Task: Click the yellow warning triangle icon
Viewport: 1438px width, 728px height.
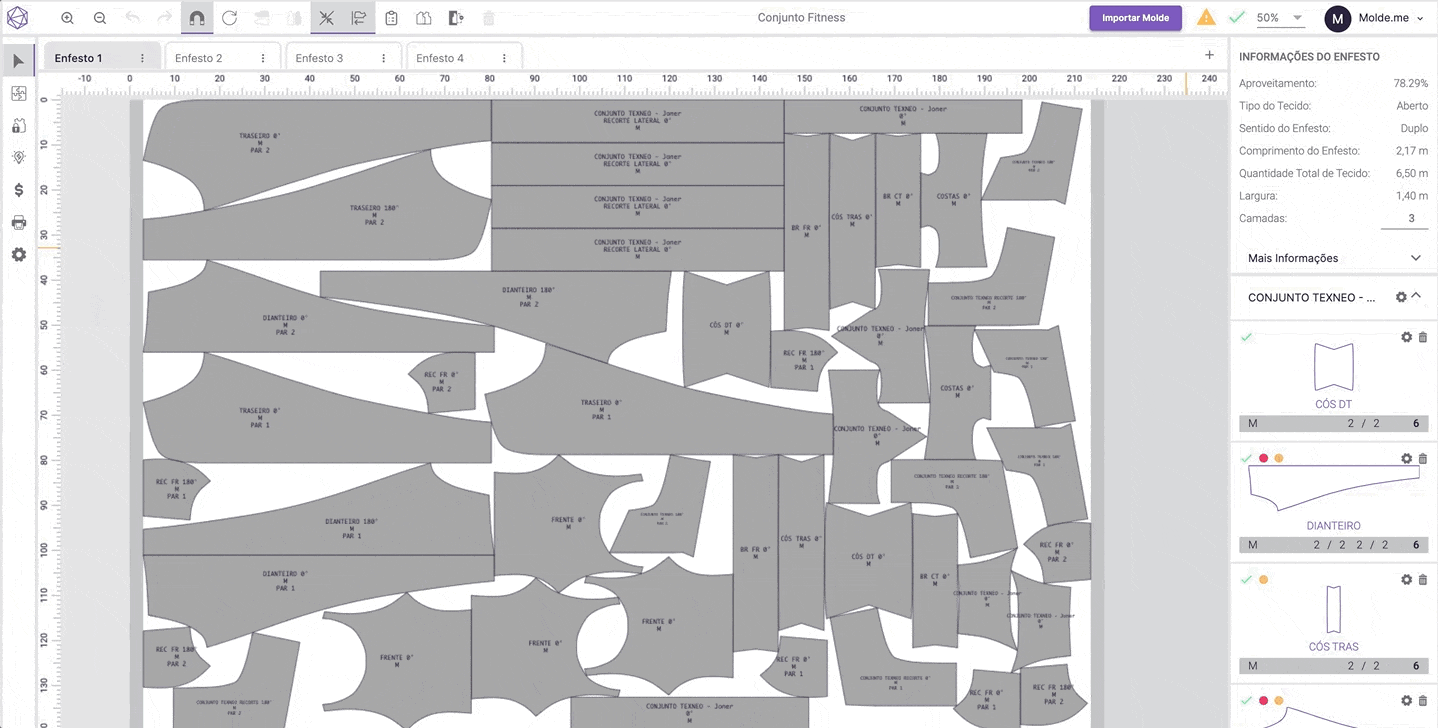Action: [x=1206, y=18]
